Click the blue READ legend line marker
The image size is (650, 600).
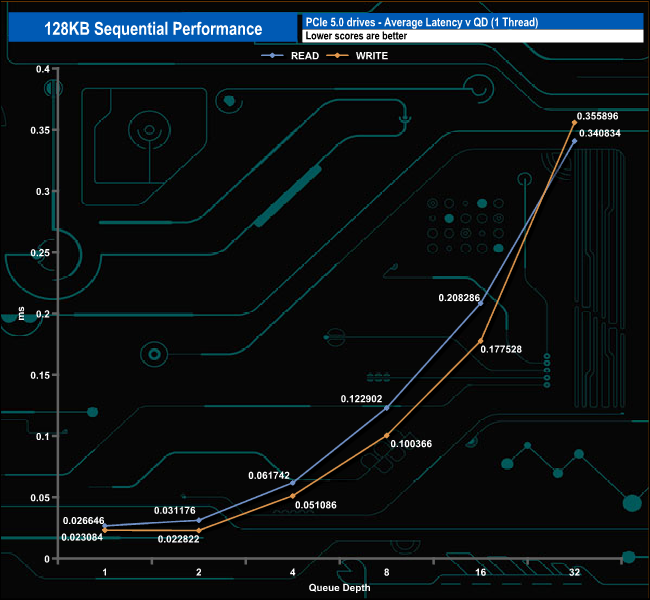pyautogui.click(x=272, y=56)
